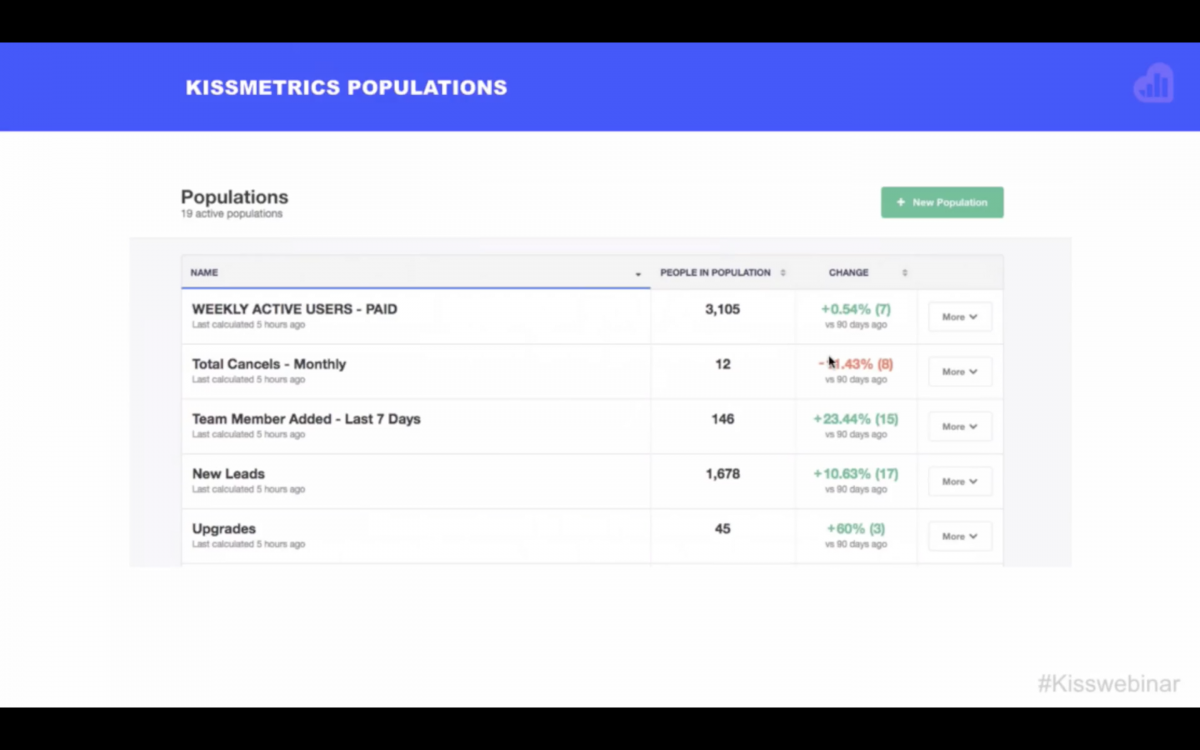Click the +0.54% (7) change value

click(856, 309)
